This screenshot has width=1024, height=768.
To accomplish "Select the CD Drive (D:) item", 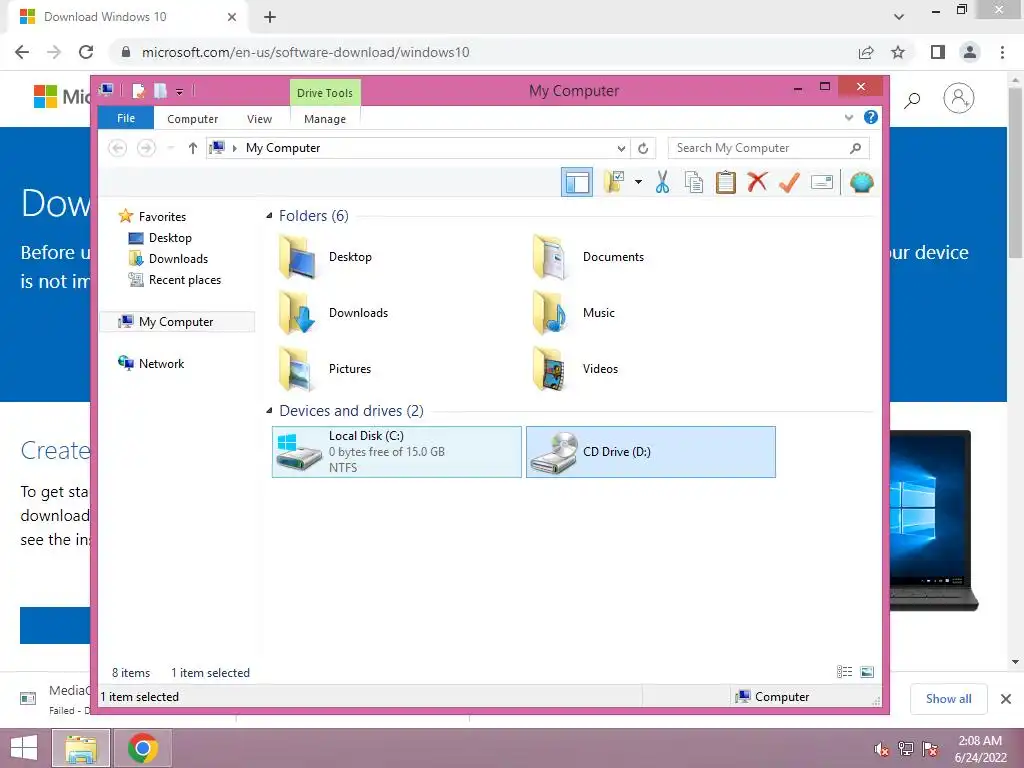I will (650, 452).
